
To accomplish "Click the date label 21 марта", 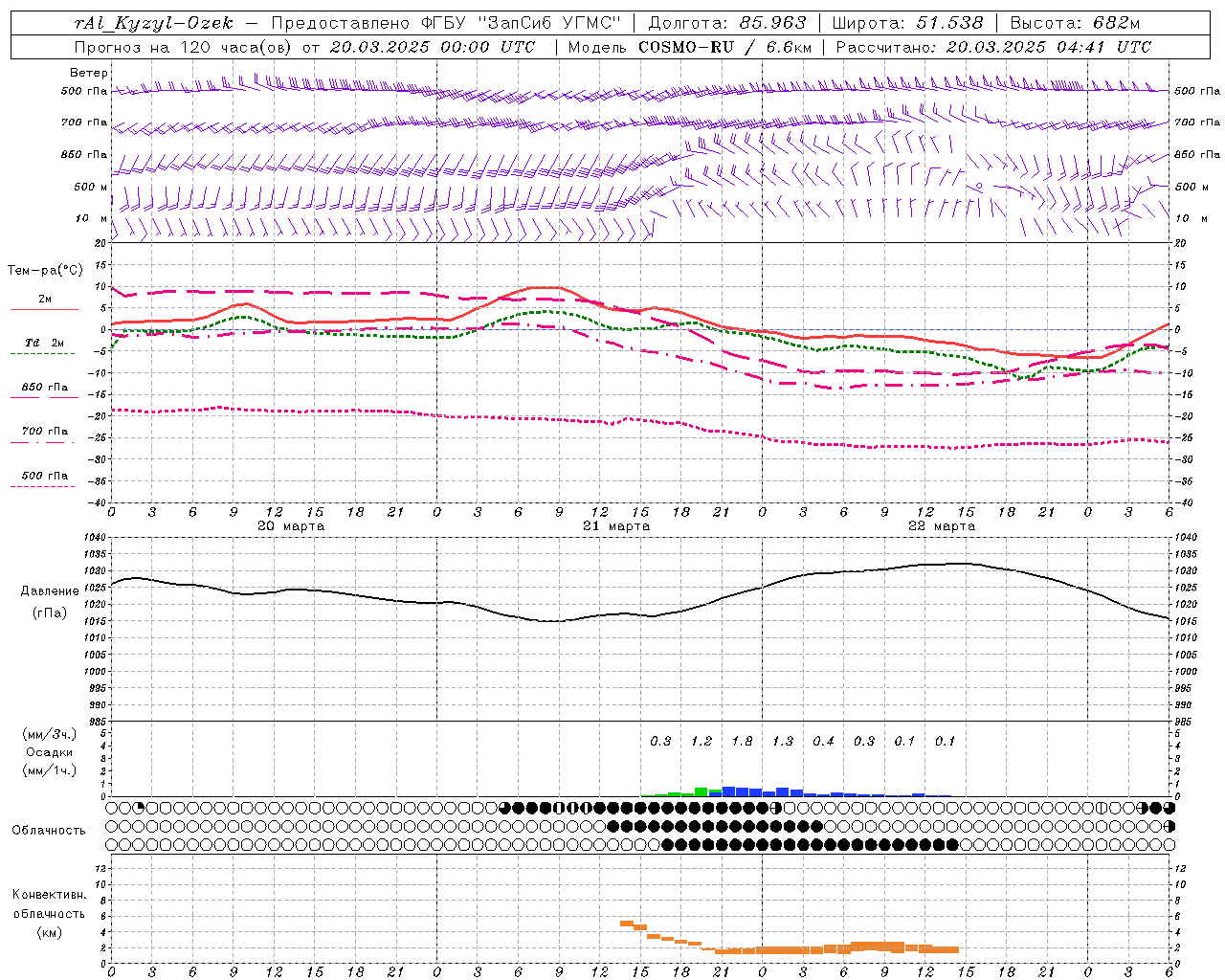I will coord(616,526).
